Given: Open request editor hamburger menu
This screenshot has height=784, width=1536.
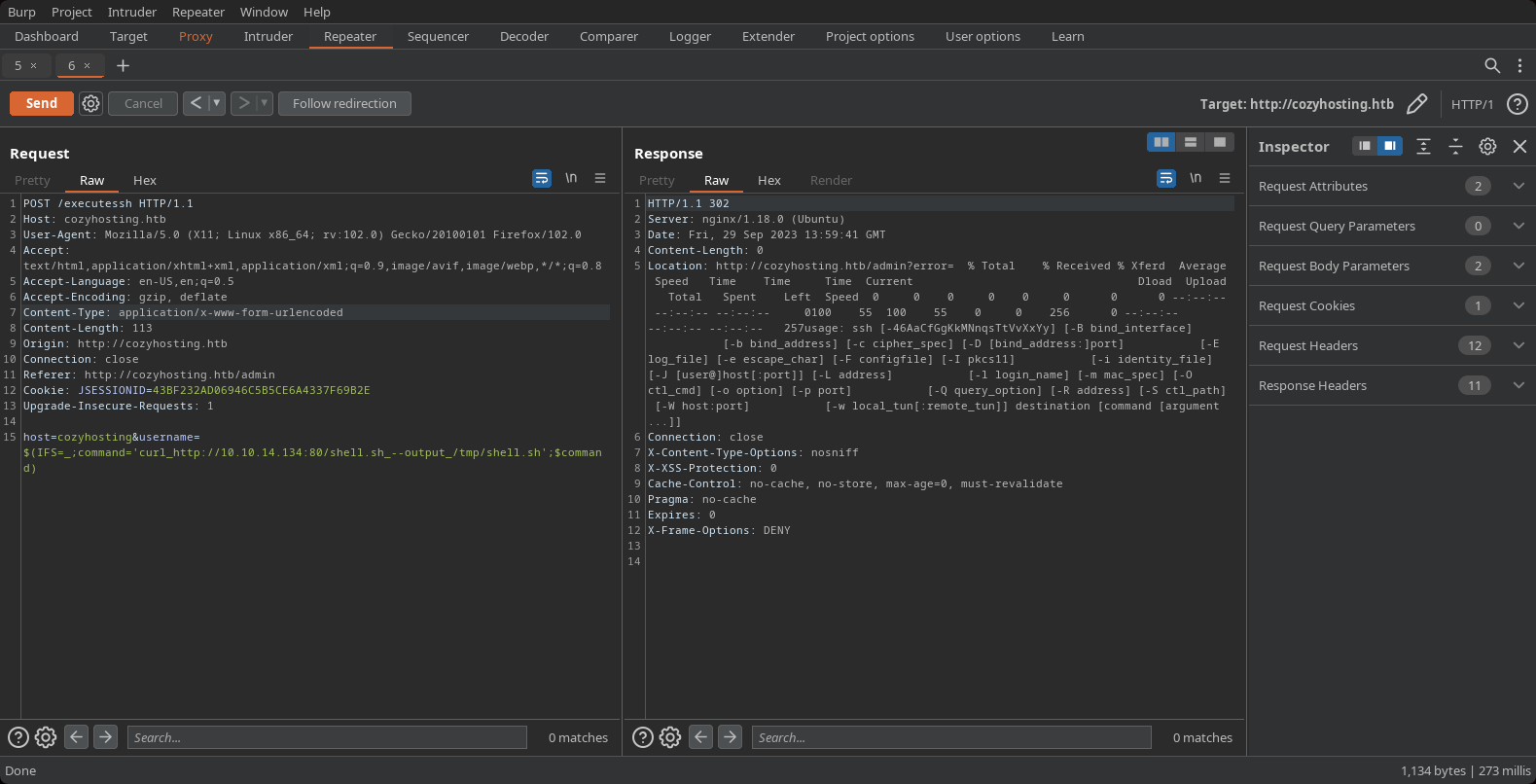Looking at the screenshot, I should pyautogui.click(x=600, y=178).
